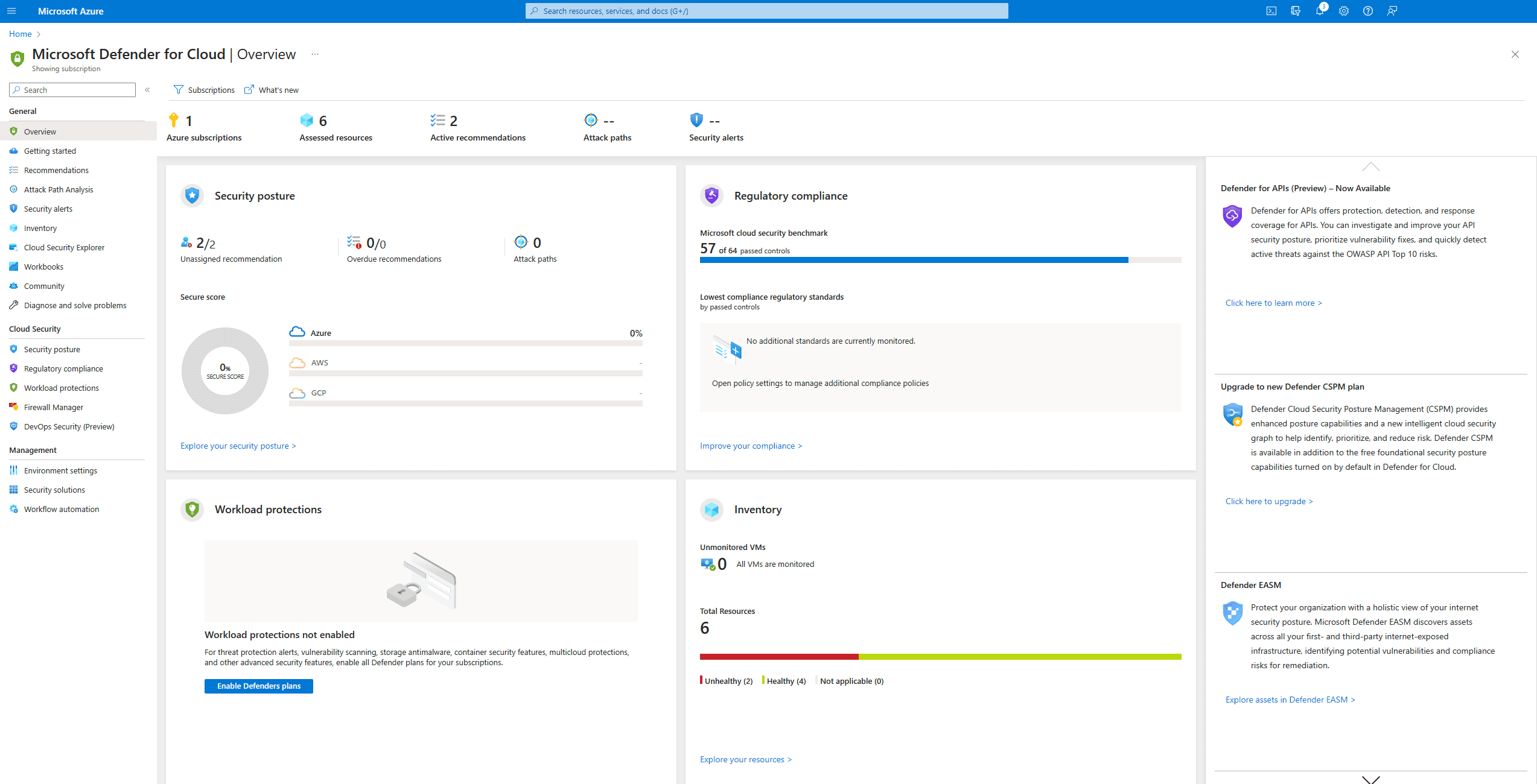Click the help question mark icon
The image size is (1537, 784).
pyautogui.click(x=1368, y=11)
